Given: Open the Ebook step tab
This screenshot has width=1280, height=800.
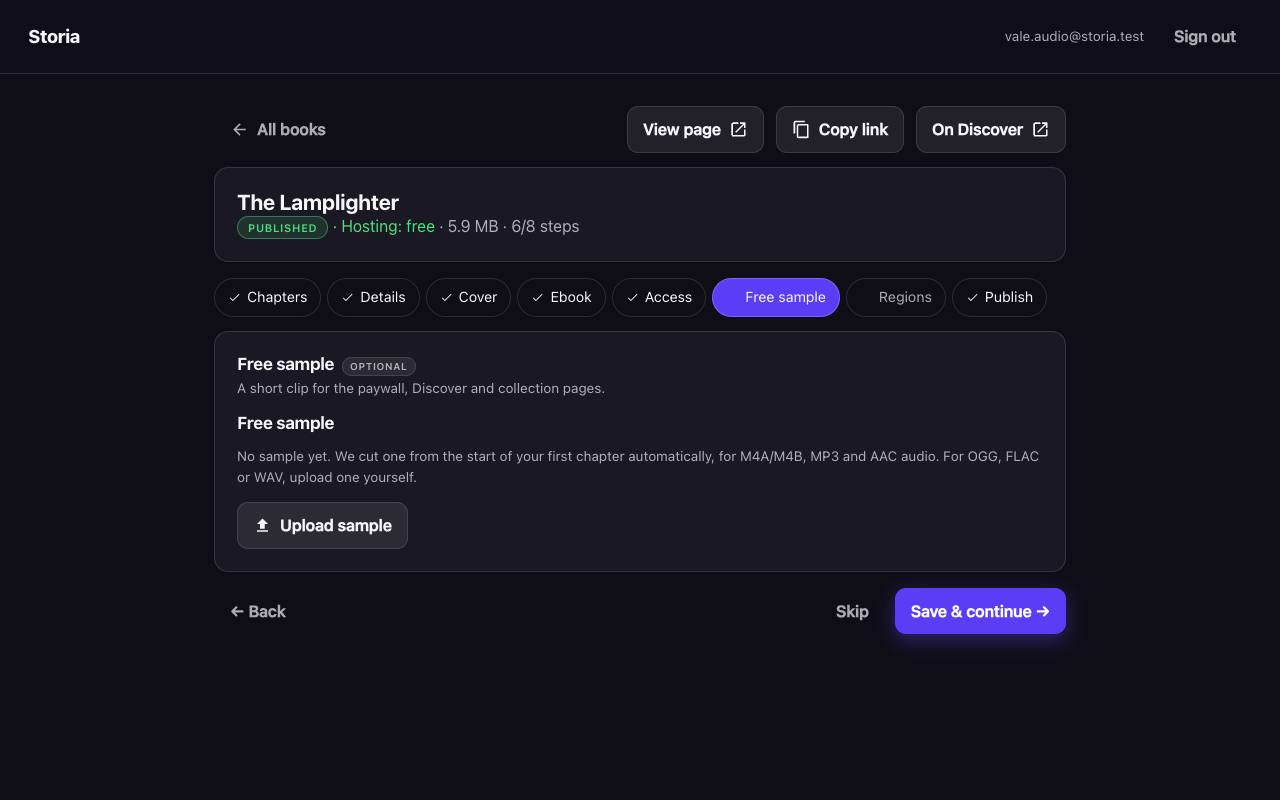Looking at the screenshot, I should point(561,297).
